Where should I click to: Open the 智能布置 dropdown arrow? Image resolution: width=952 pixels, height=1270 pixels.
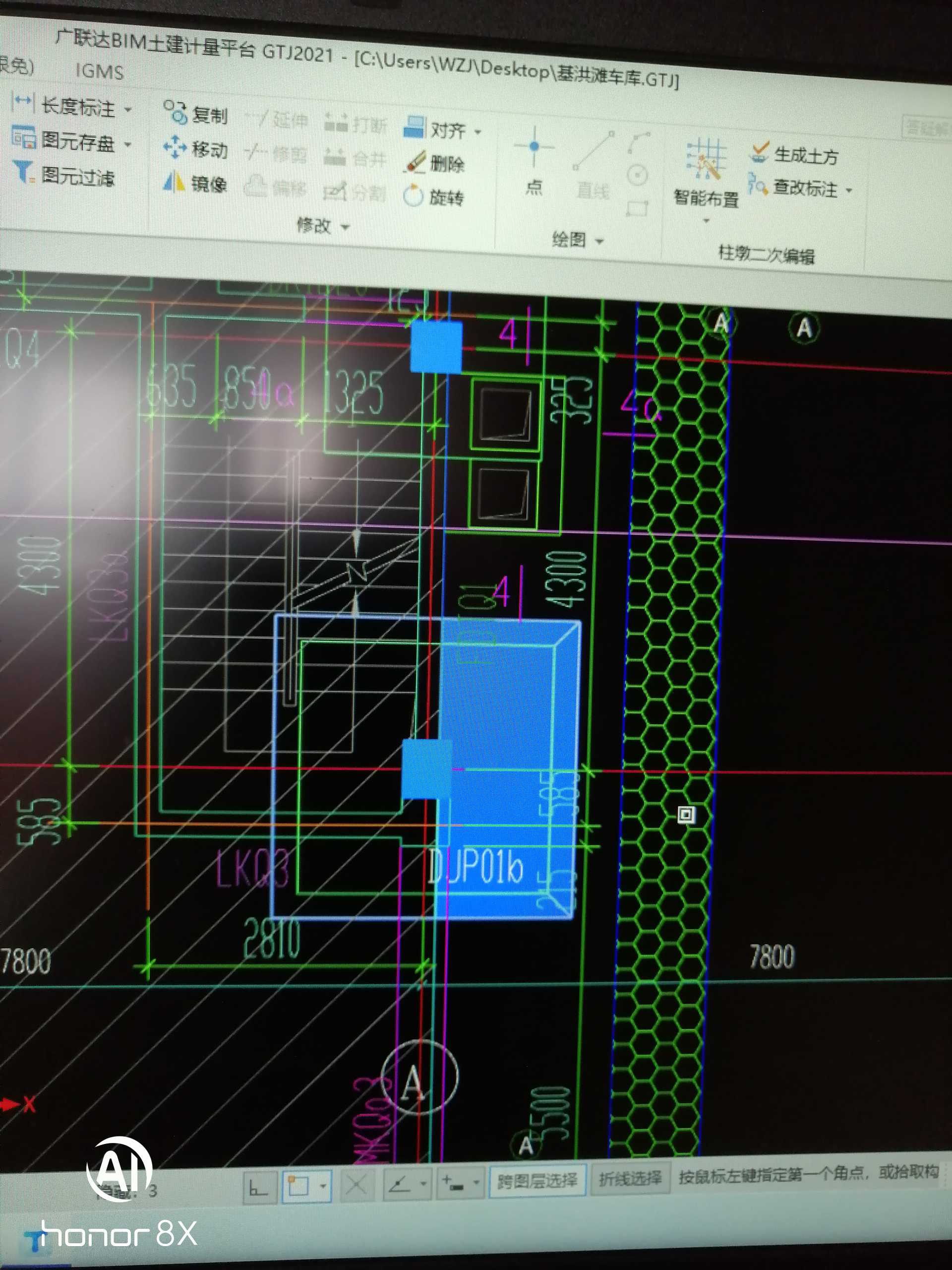(x=707, y=220)
